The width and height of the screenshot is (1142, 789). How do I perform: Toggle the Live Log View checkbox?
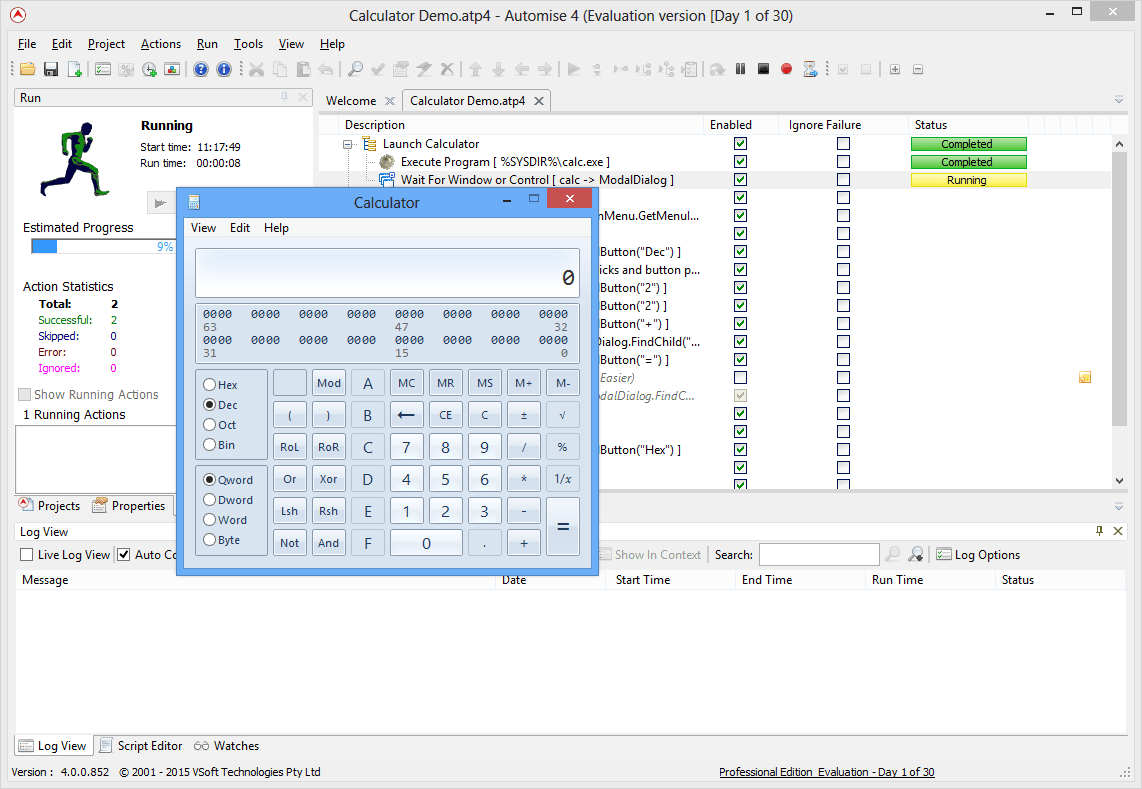(x=27, y=555)
